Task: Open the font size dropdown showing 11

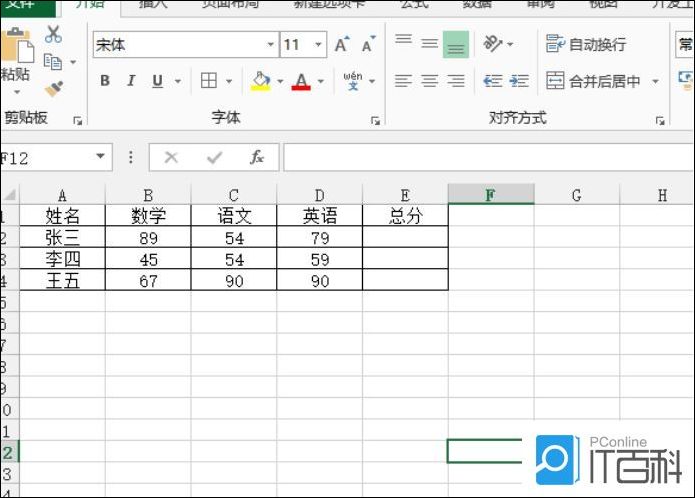Action: click(318, 45)
